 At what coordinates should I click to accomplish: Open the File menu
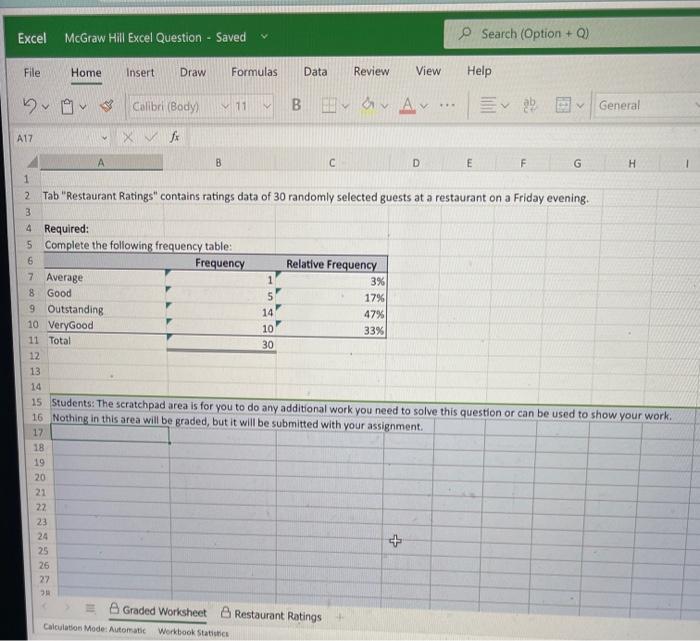tap(32, 73)
